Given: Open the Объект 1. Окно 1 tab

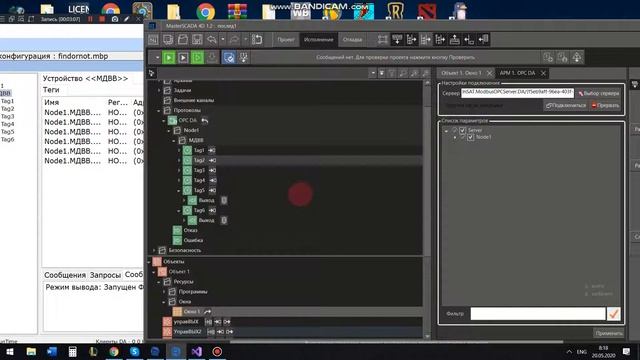Looking at the screenshot, I should (461, 73).
